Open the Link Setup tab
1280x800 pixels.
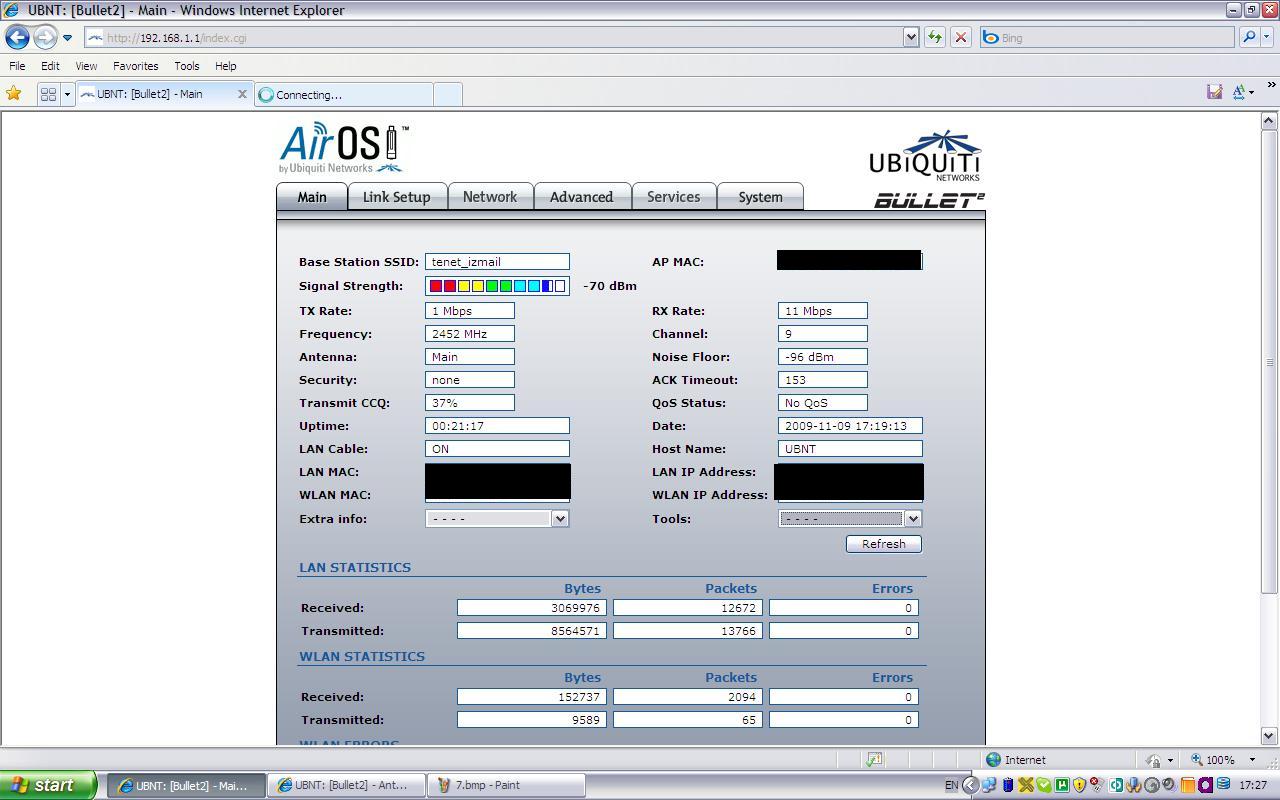pos(396,197)
